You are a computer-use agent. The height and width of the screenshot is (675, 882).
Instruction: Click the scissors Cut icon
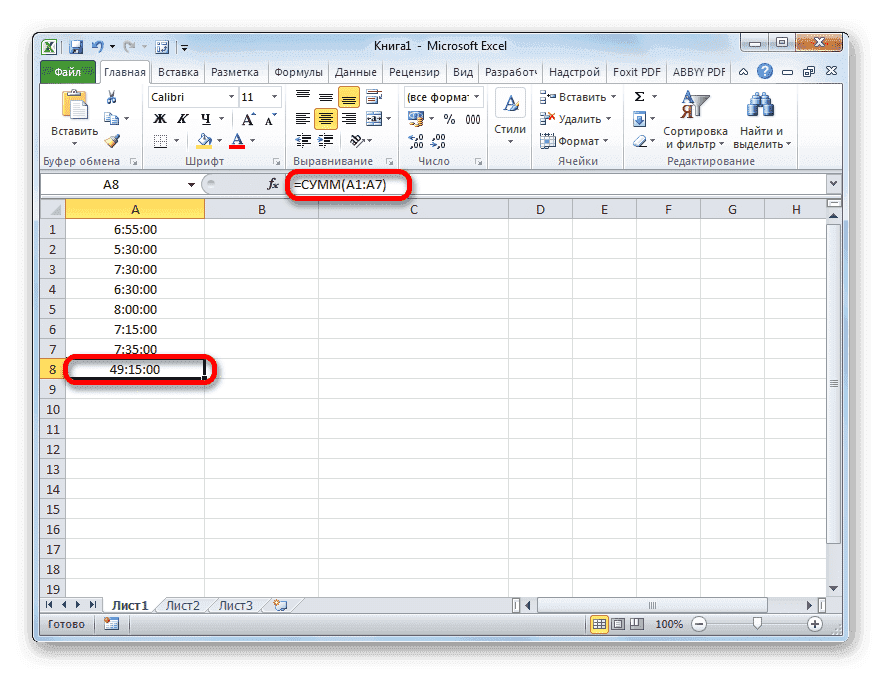[112, 96]
